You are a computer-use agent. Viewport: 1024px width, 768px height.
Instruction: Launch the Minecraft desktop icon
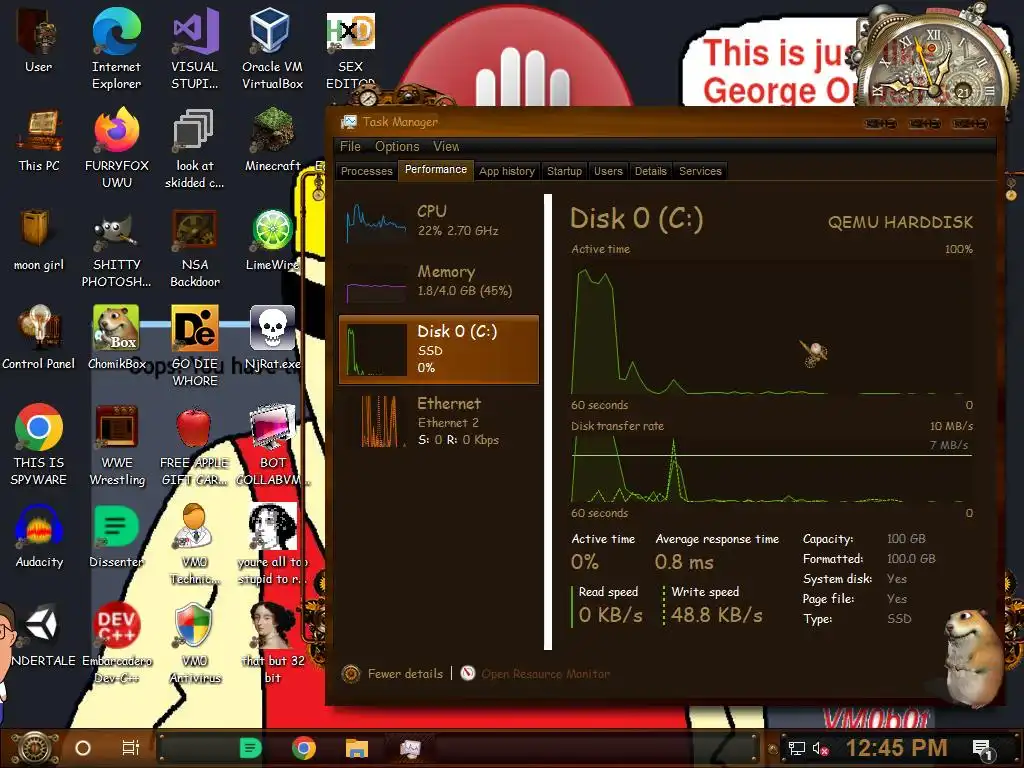click(x=272, y=140)
